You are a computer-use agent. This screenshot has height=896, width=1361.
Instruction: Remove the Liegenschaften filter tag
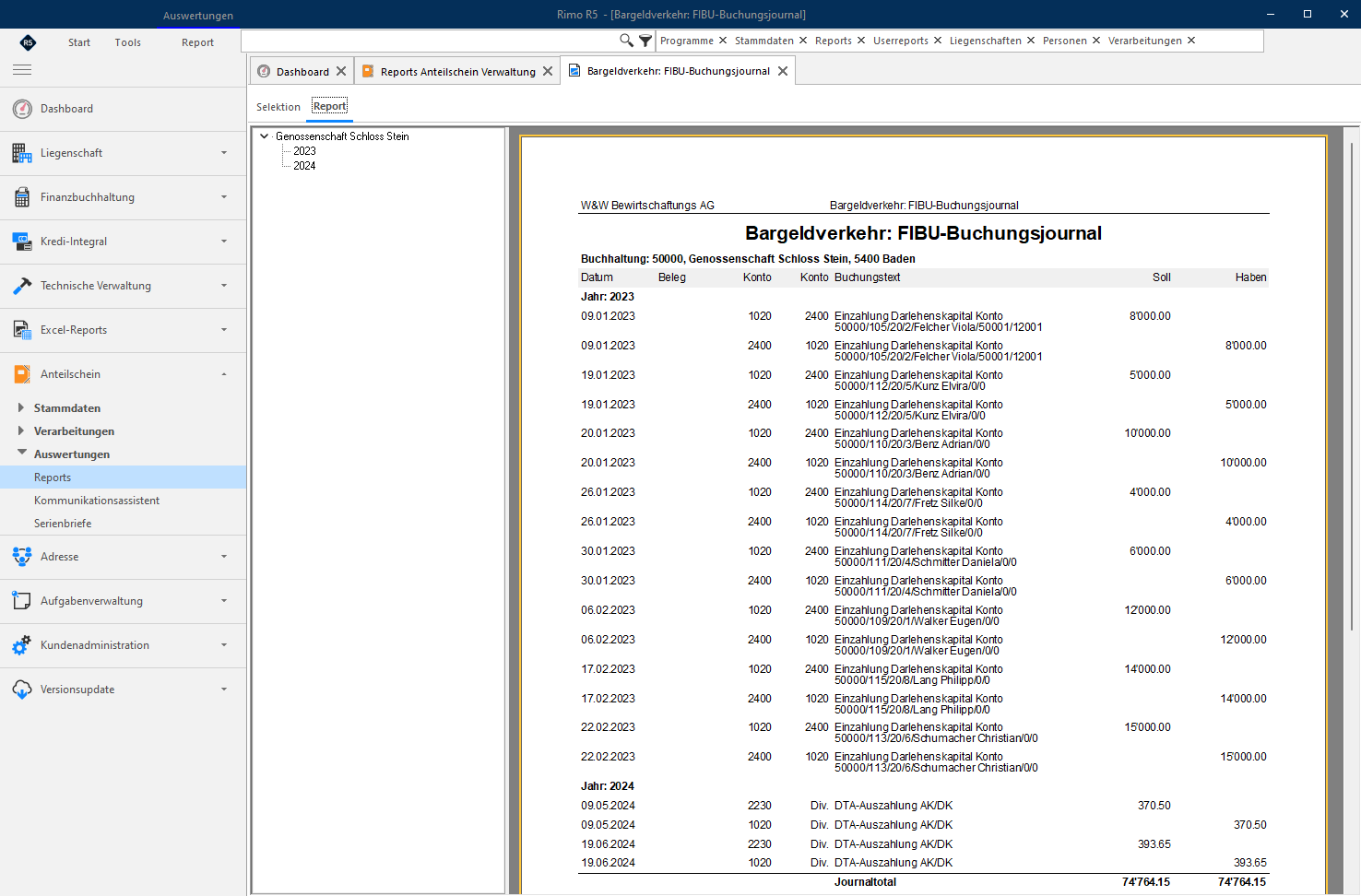tap(1031, 41)
